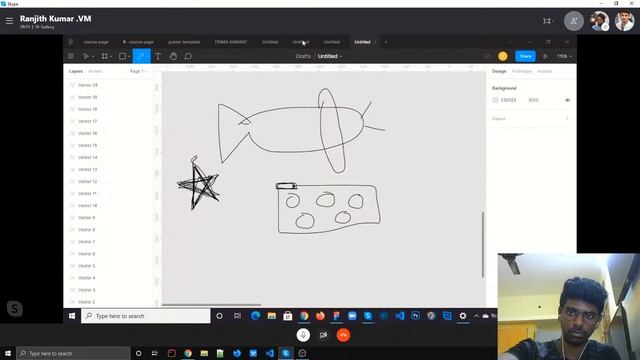Click the Background color swatch
The width and height of the screenshot is (640, 360).
click(x=495, y=100)
